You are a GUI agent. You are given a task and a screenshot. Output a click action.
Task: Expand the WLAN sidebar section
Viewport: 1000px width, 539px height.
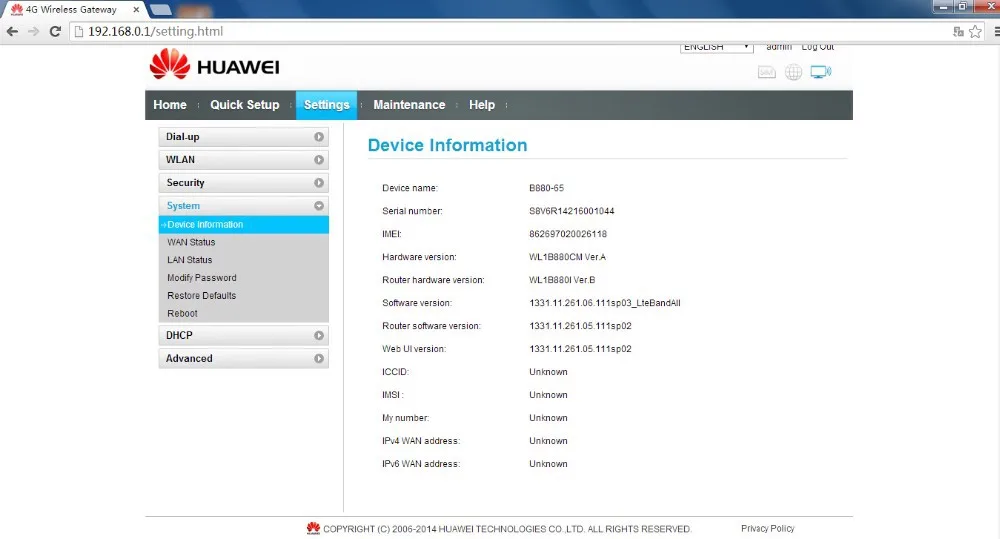(243, 160)
